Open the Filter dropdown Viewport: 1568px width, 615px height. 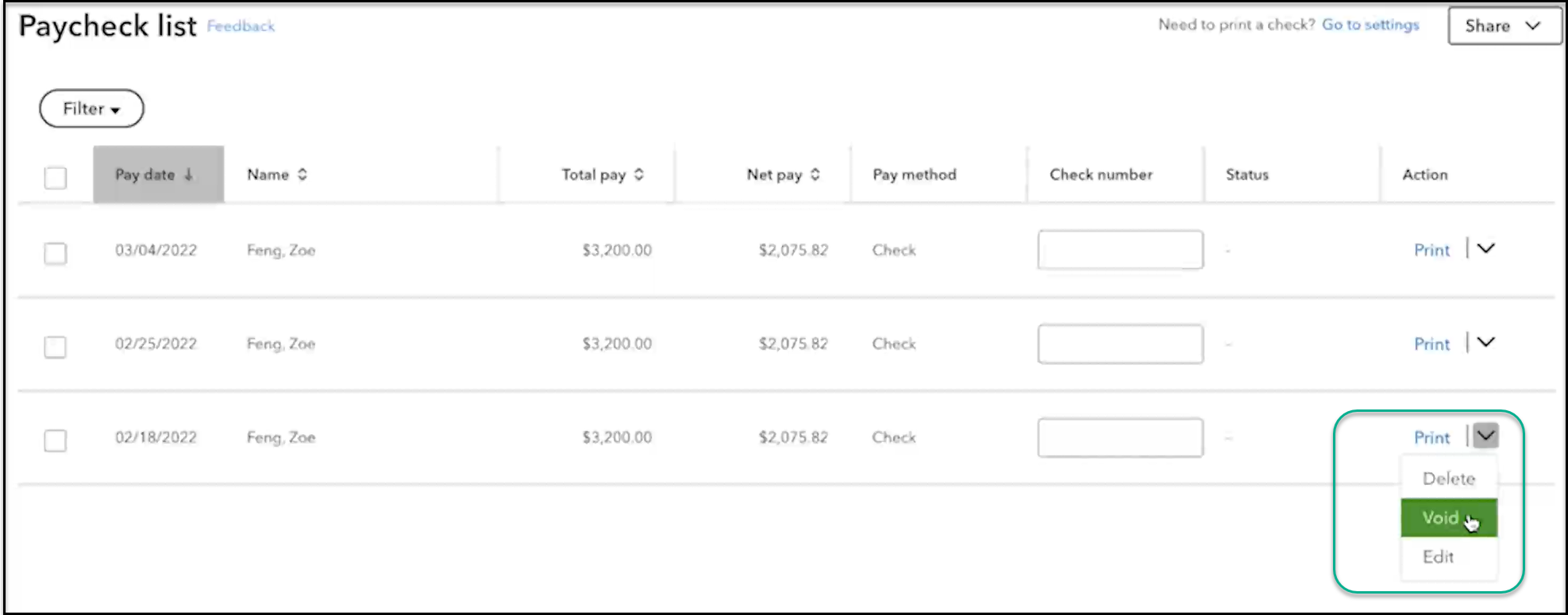tap(91, 109)
